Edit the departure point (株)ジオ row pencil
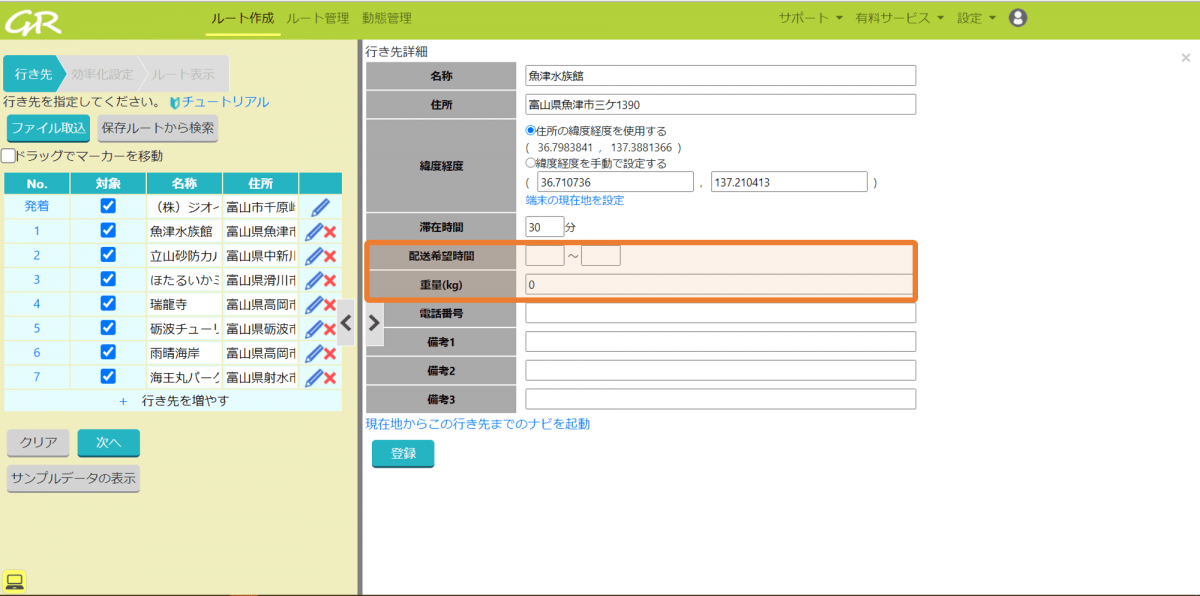Image resolution: width=1200 pixels, height=596 pixels. (x=320, y=207)
